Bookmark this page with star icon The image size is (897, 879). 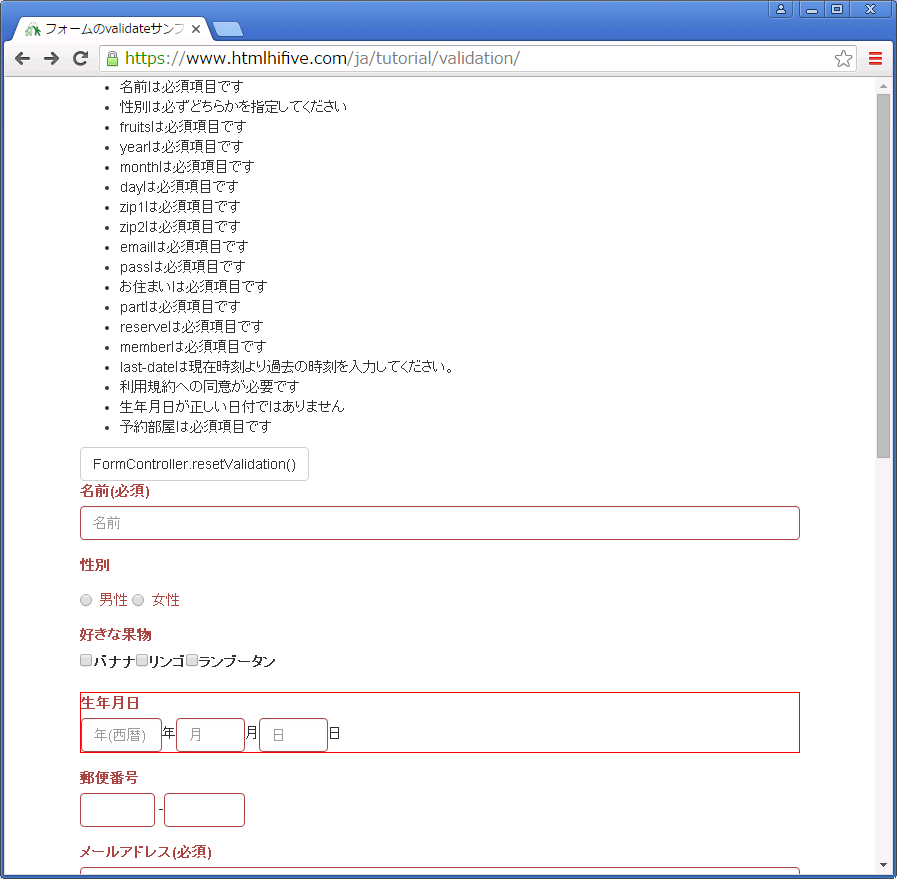pyautogui.click(x=843, y=59)
